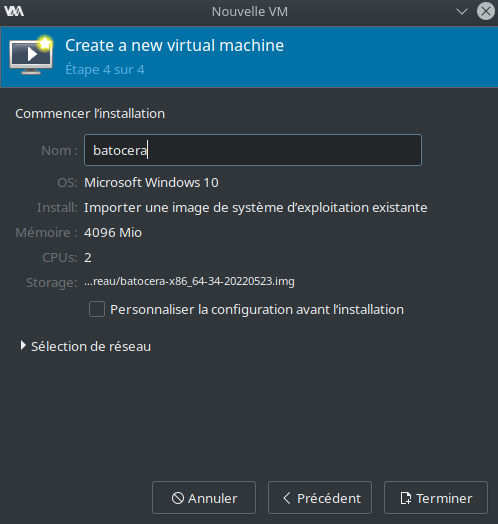Click the Annuler button
Screen dimensions: 498x524
click(204, 498)
